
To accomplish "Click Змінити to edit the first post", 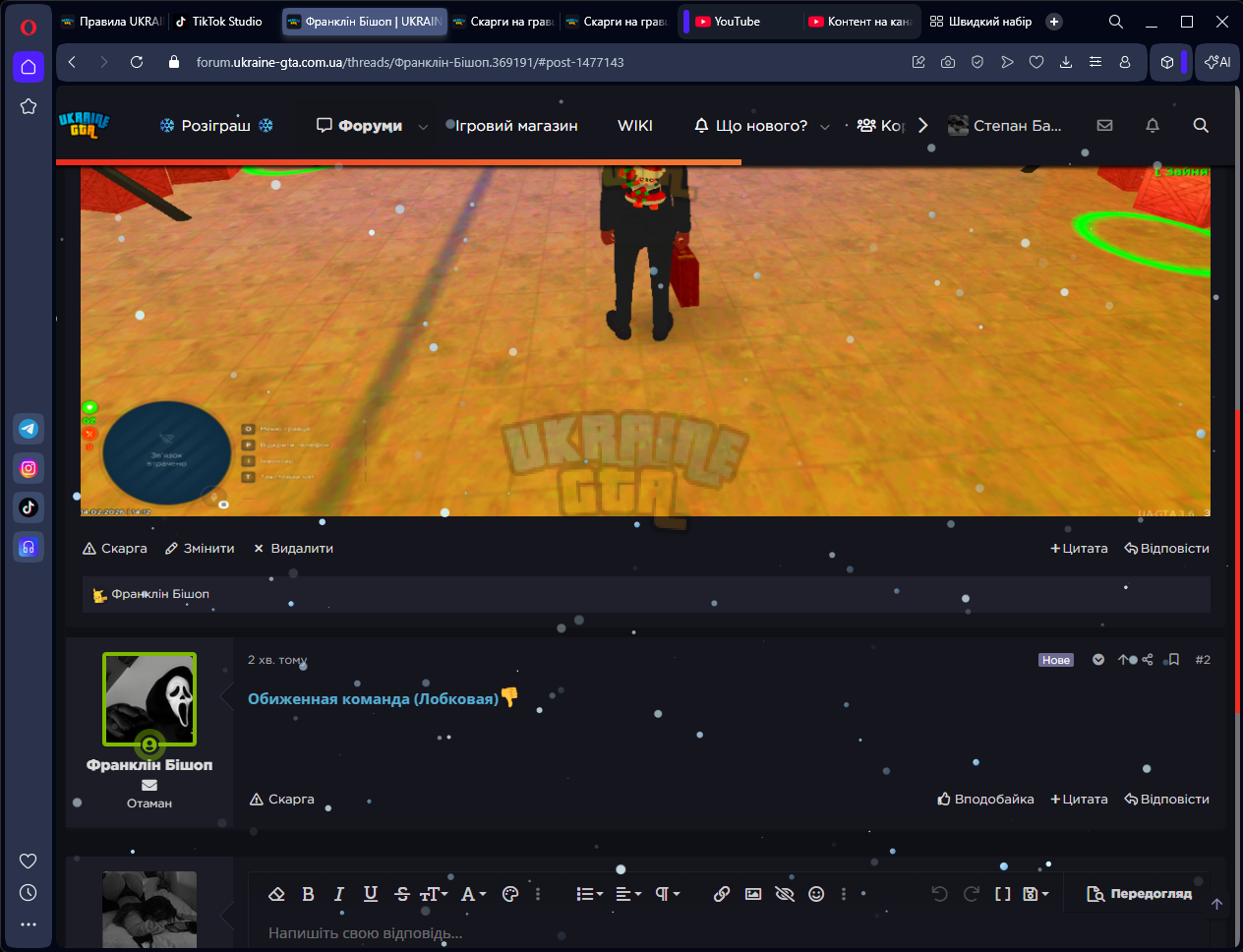I will click(x=200, y=549).
